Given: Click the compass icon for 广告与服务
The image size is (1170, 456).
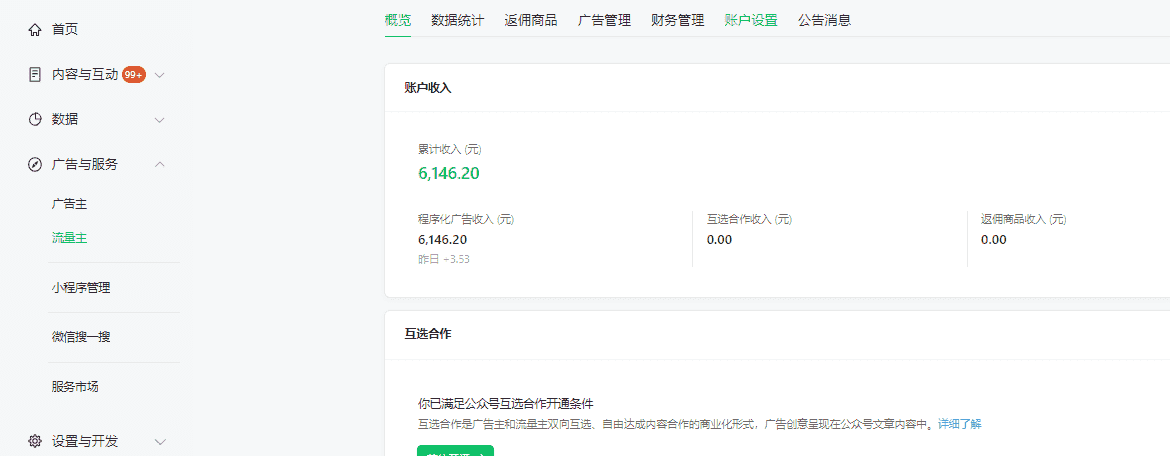Looking at the screenshot, I should point(35,164).
